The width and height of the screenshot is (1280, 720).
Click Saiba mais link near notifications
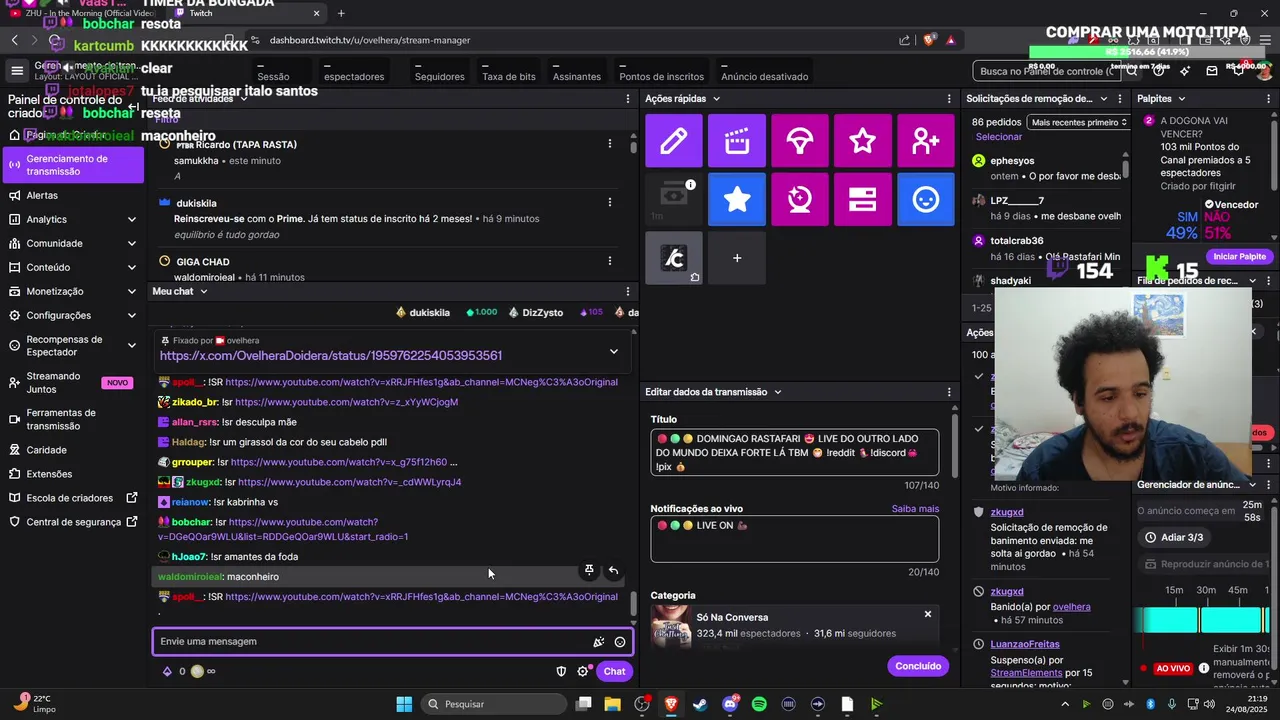(915, 509)
